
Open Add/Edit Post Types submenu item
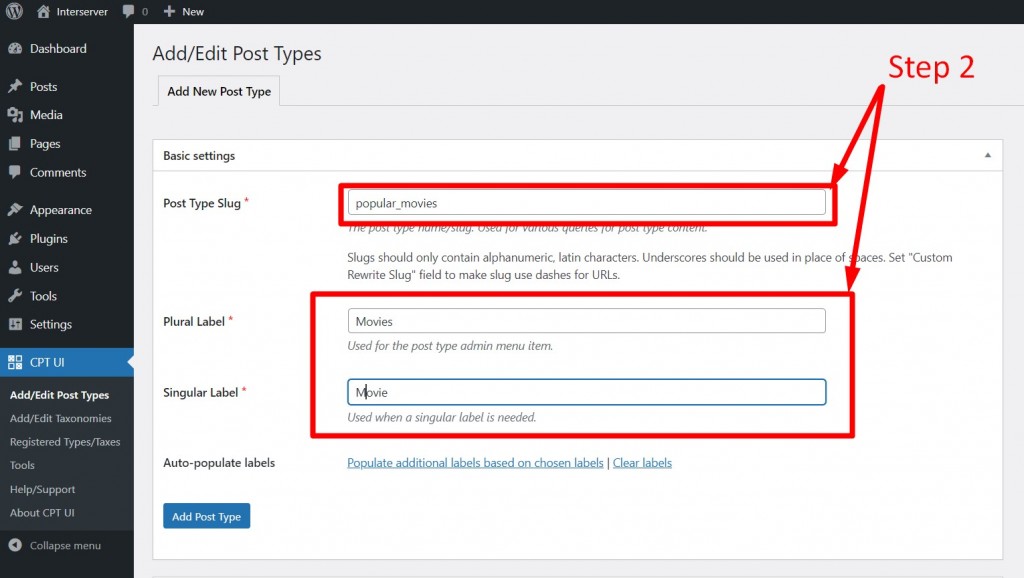click(59, 395)
